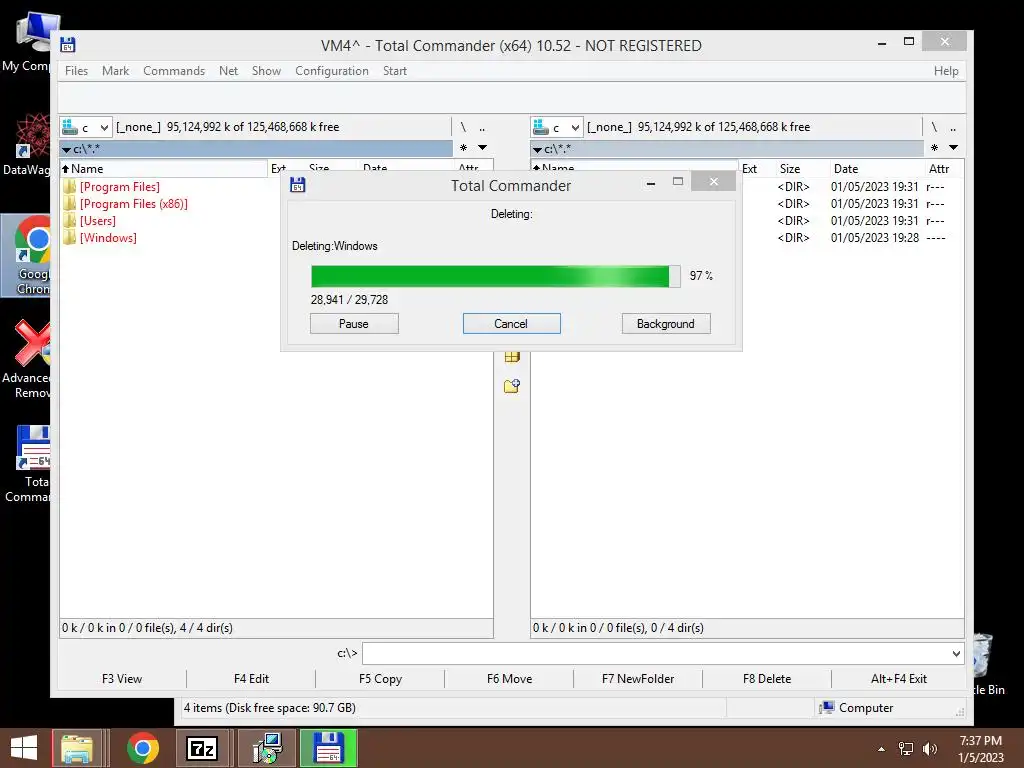
Task: Select the [Windows] folder in left panel
Action: coord(108,238)
